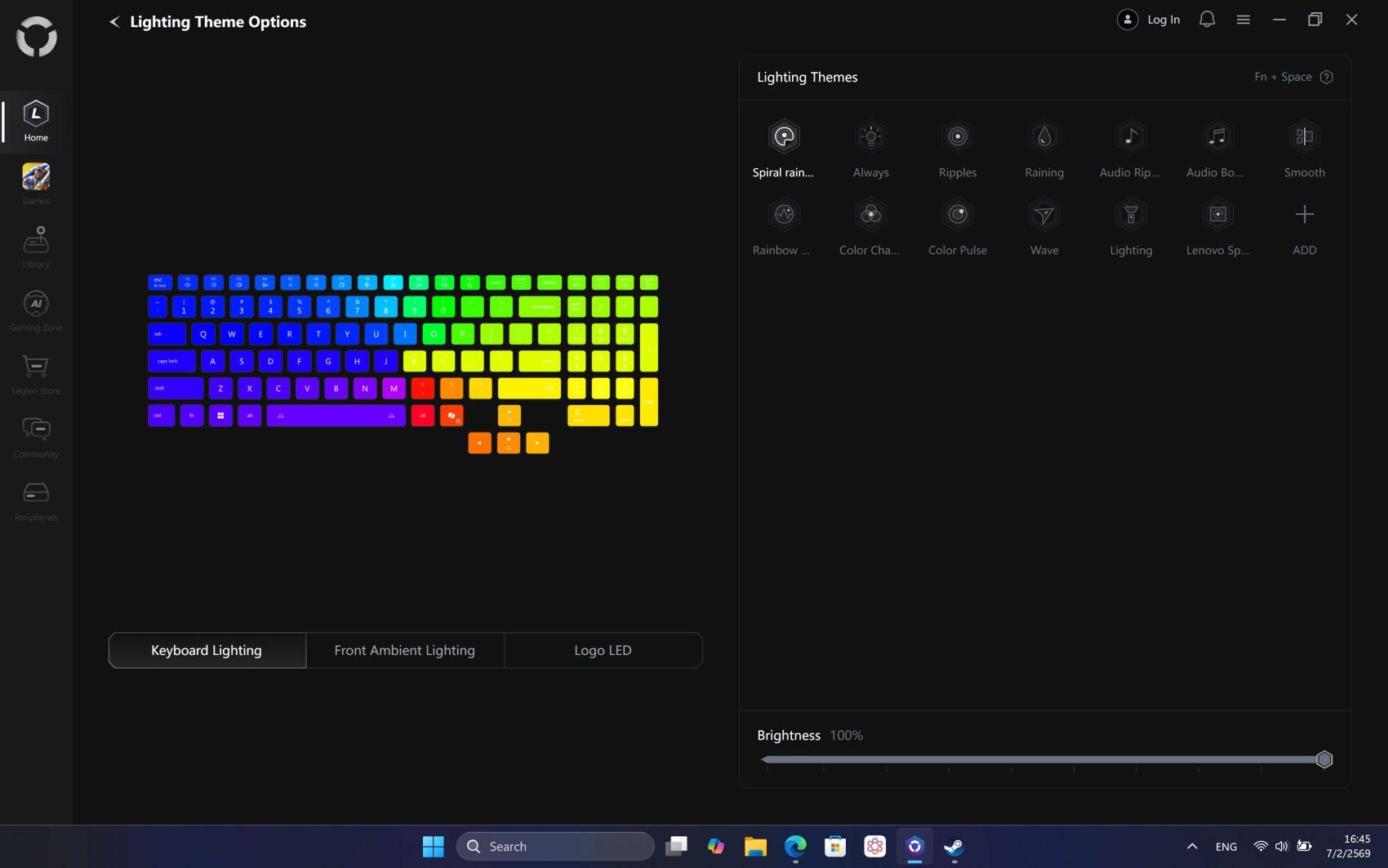Open the ENG language indicator
The width and height of the screenshot is (1388, 868).
coord(1226,847)
